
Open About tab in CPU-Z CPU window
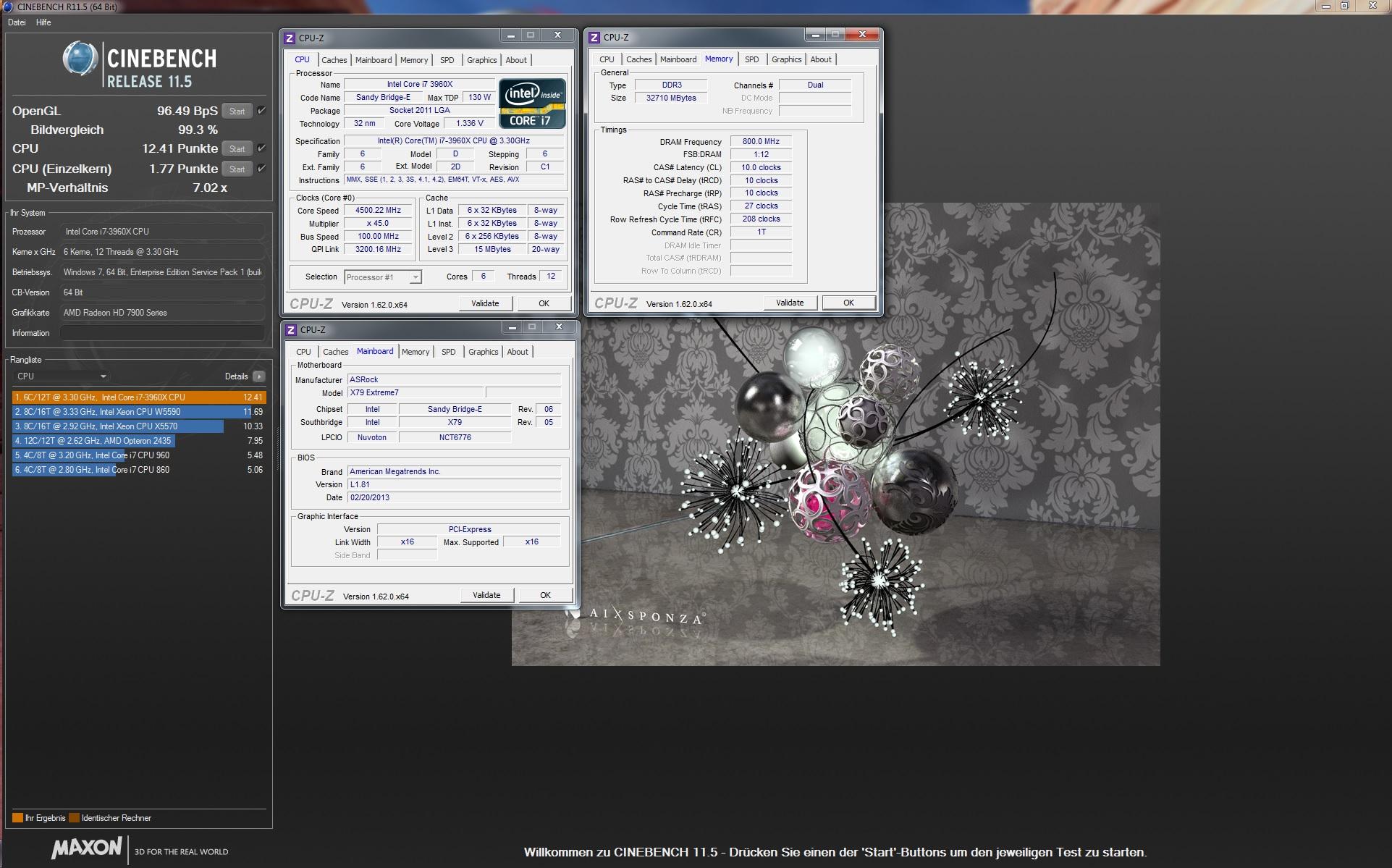pyautogui.click(x=516, y=60)
